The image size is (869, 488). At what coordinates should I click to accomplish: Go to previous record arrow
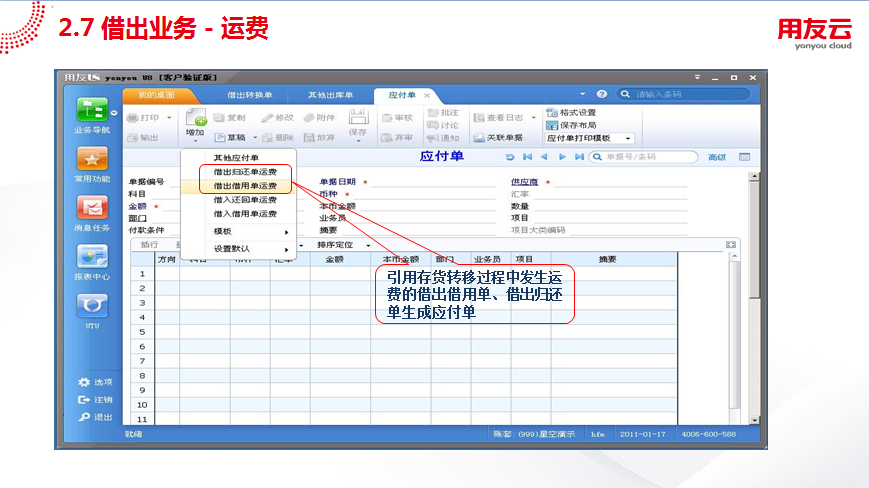(544, 157)
